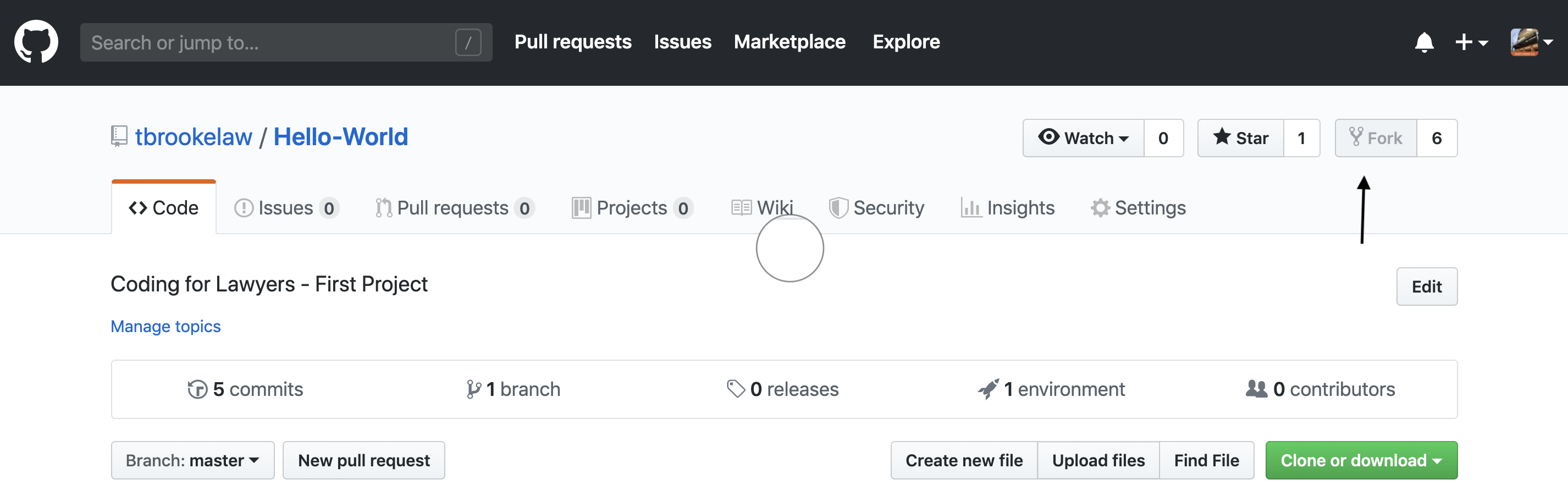View forks count 6
This screenshot has height=485, width=1568.
tap(1437, 138)
